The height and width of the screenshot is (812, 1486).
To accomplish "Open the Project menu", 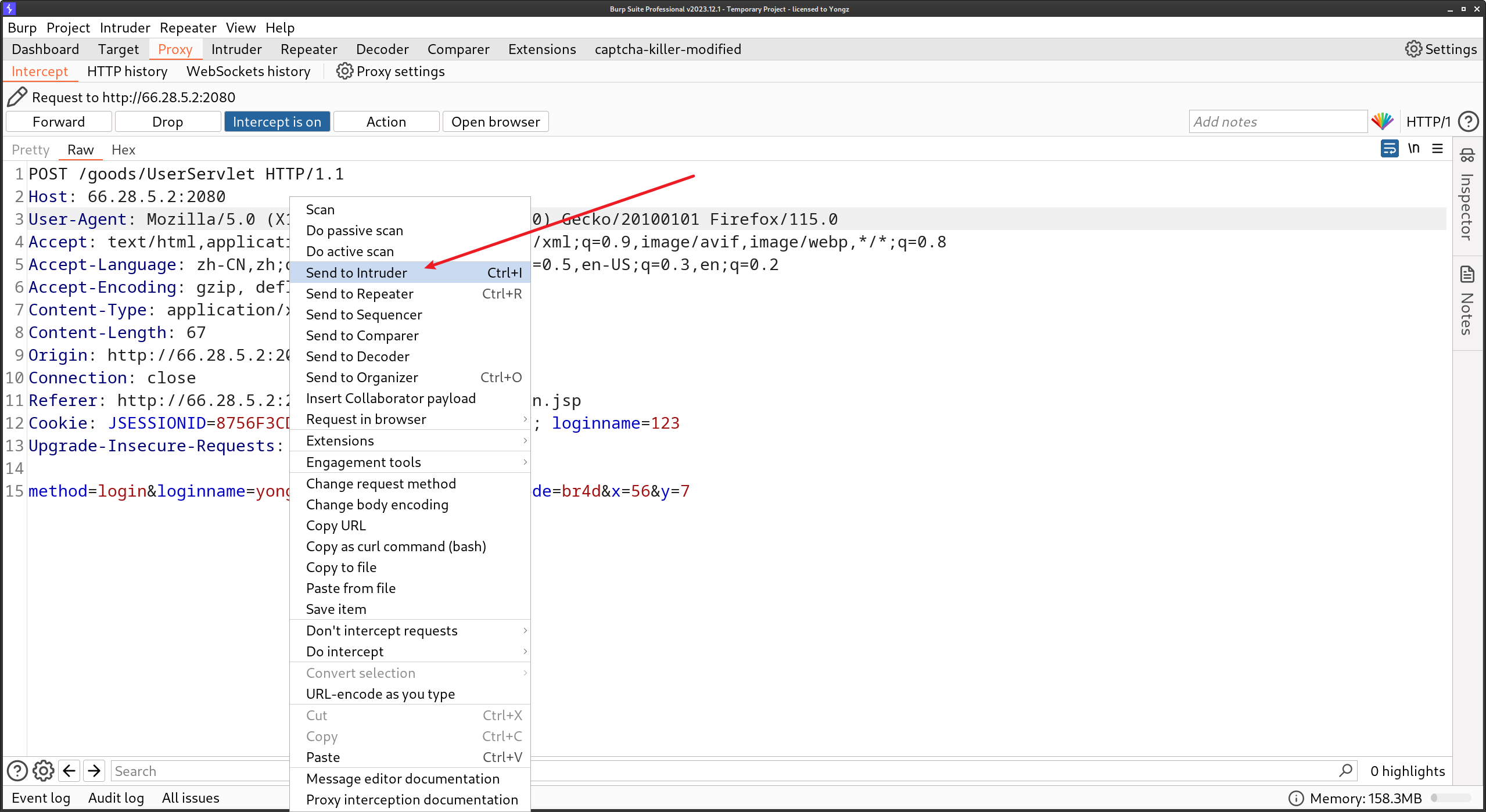I will coord(68,27).
